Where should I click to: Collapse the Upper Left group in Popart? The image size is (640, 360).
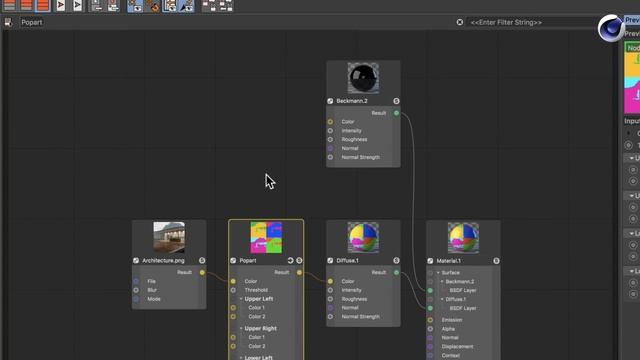(241, 299)
